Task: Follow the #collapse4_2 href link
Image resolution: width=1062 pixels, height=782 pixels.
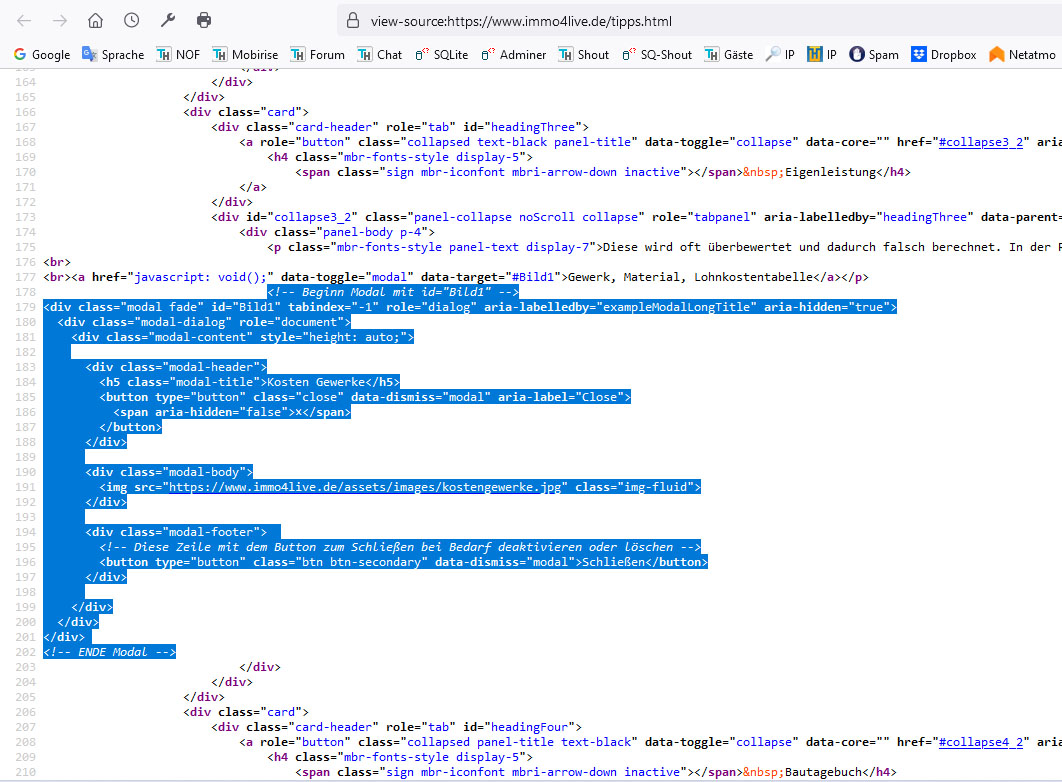Action: click(x=981, y=742)
